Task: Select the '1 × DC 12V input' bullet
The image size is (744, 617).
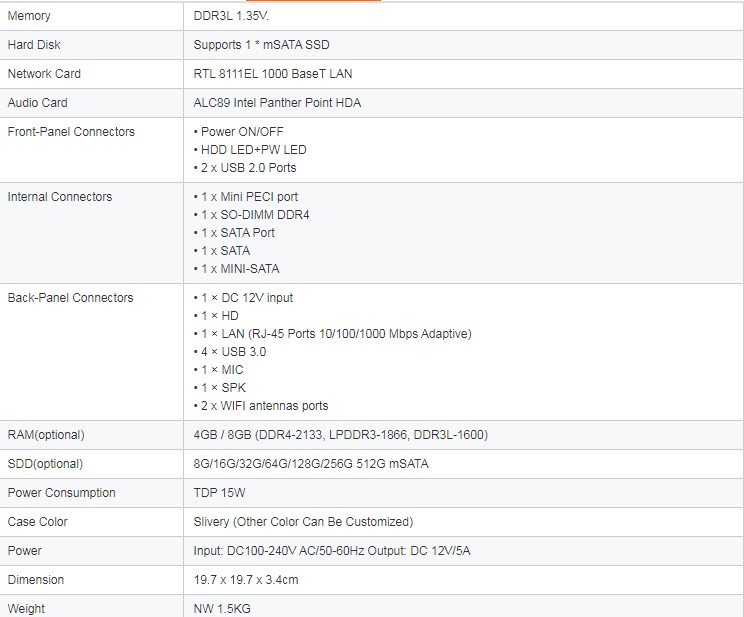Action: pos(246,298)
